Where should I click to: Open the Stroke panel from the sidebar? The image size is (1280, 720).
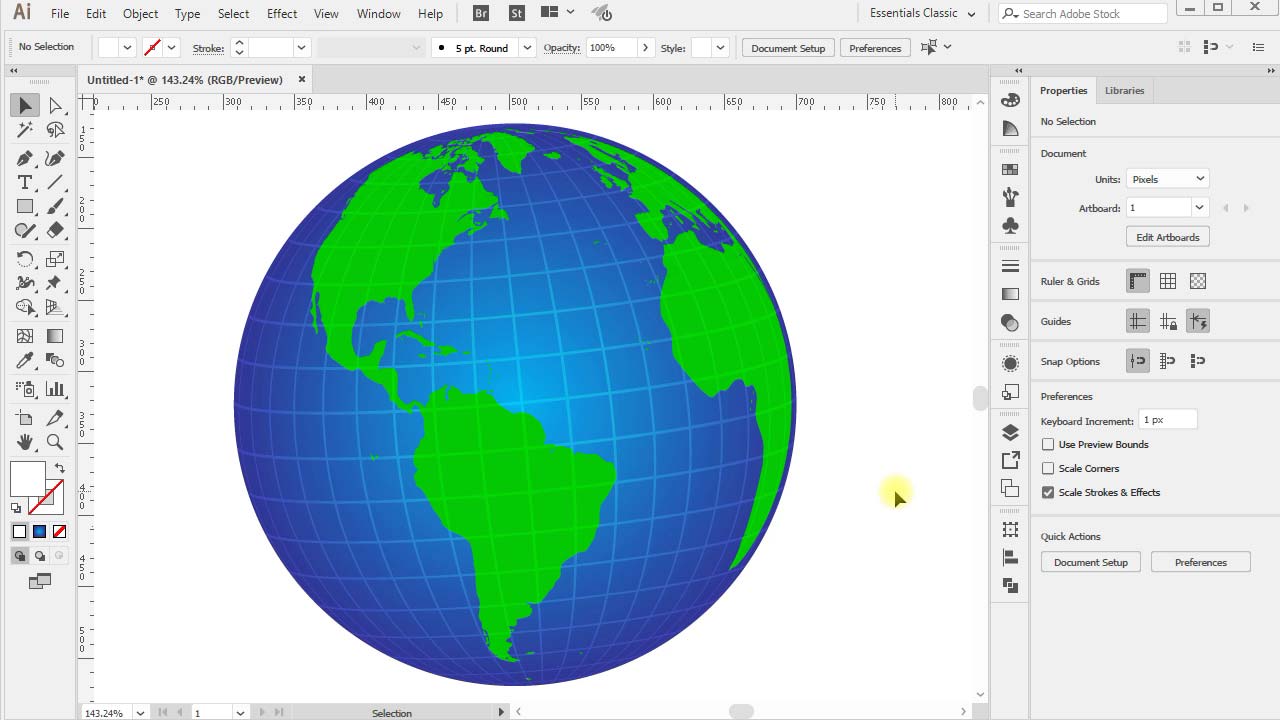point(1010,264)
